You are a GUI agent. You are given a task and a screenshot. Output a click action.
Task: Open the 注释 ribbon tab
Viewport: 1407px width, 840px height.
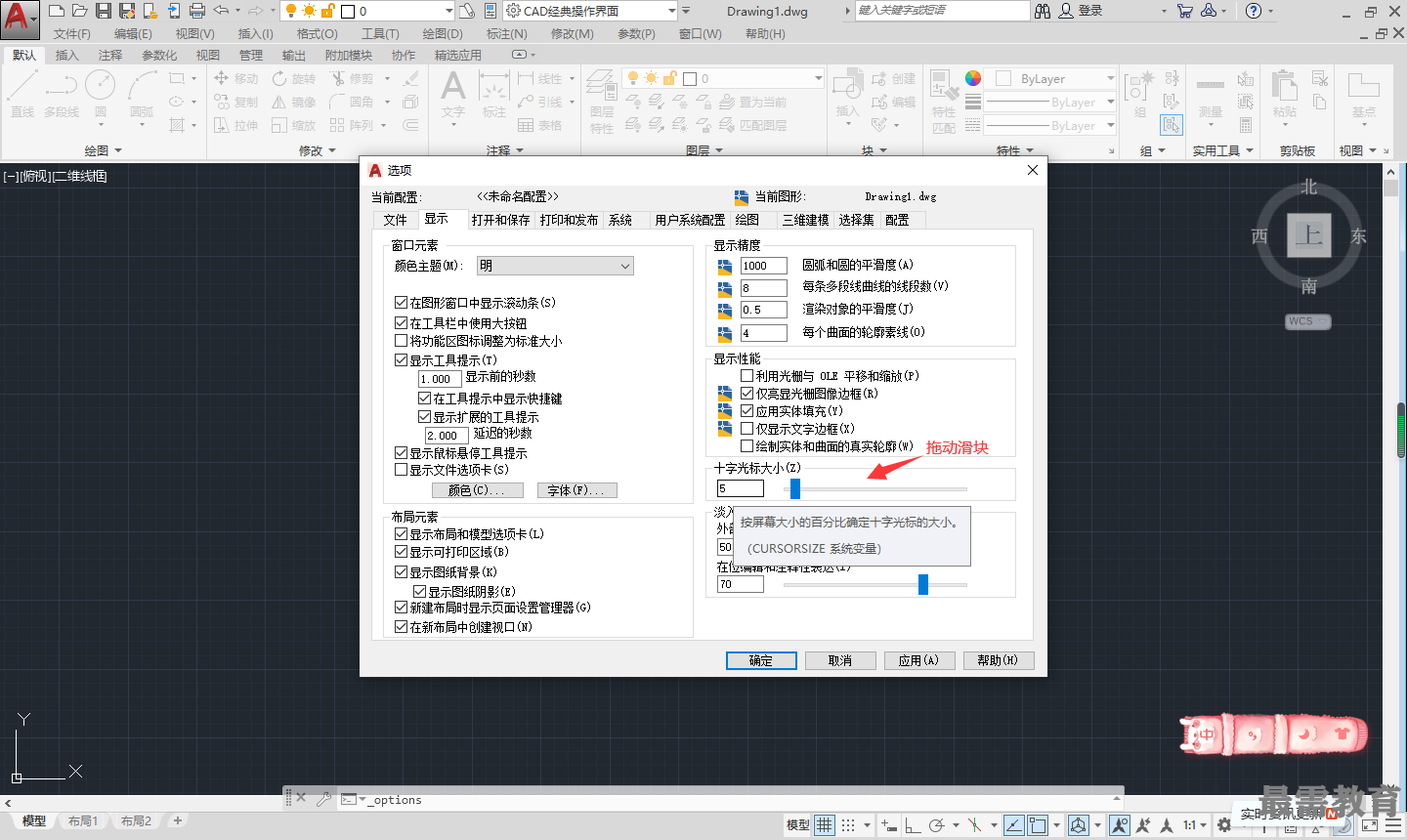pyautogui.click(x=110, y=55)
